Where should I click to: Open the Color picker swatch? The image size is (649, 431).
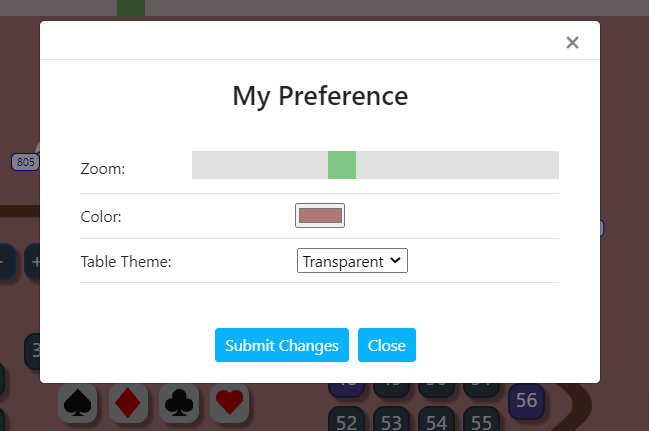[320, 215]
